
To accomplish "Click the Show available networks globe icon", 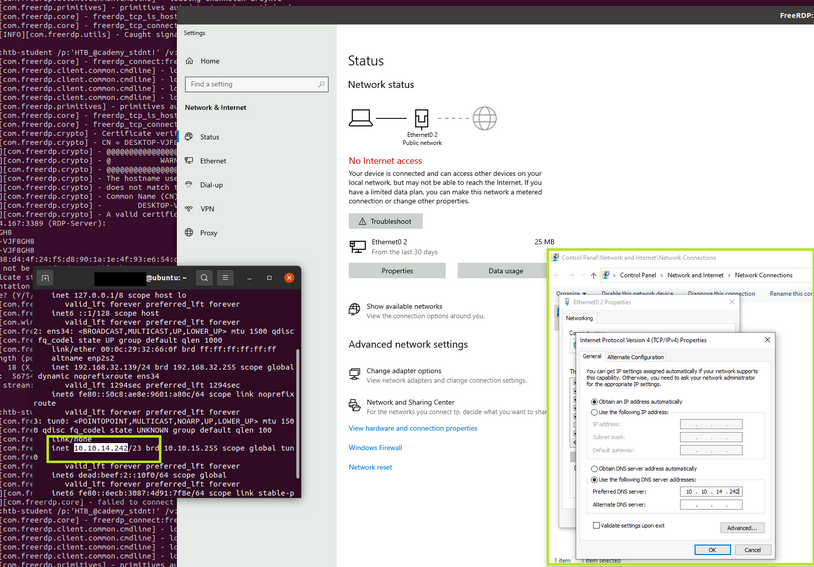I will (354, 309).
